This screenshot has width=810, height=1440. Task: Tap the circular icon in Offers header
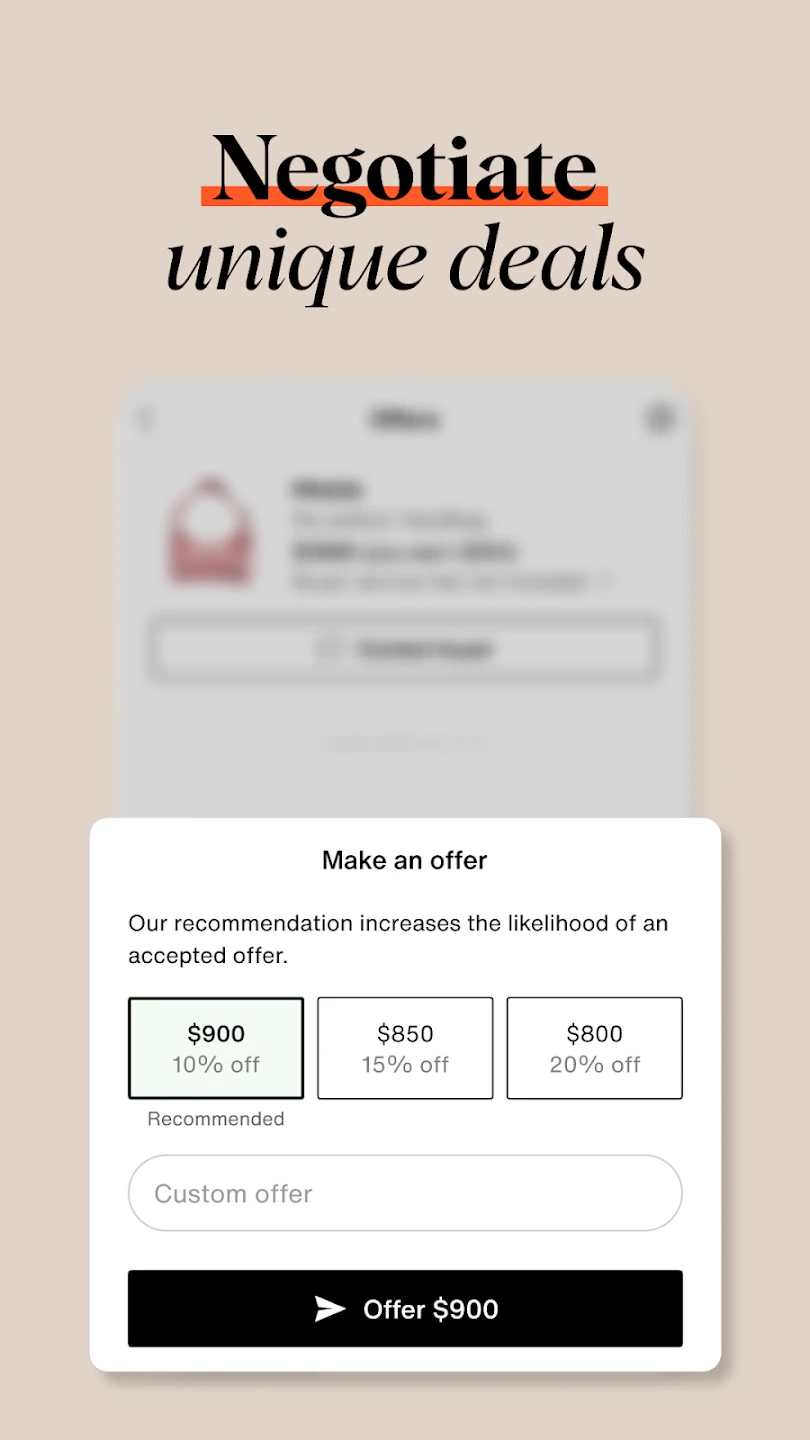[x=660, y=418]
